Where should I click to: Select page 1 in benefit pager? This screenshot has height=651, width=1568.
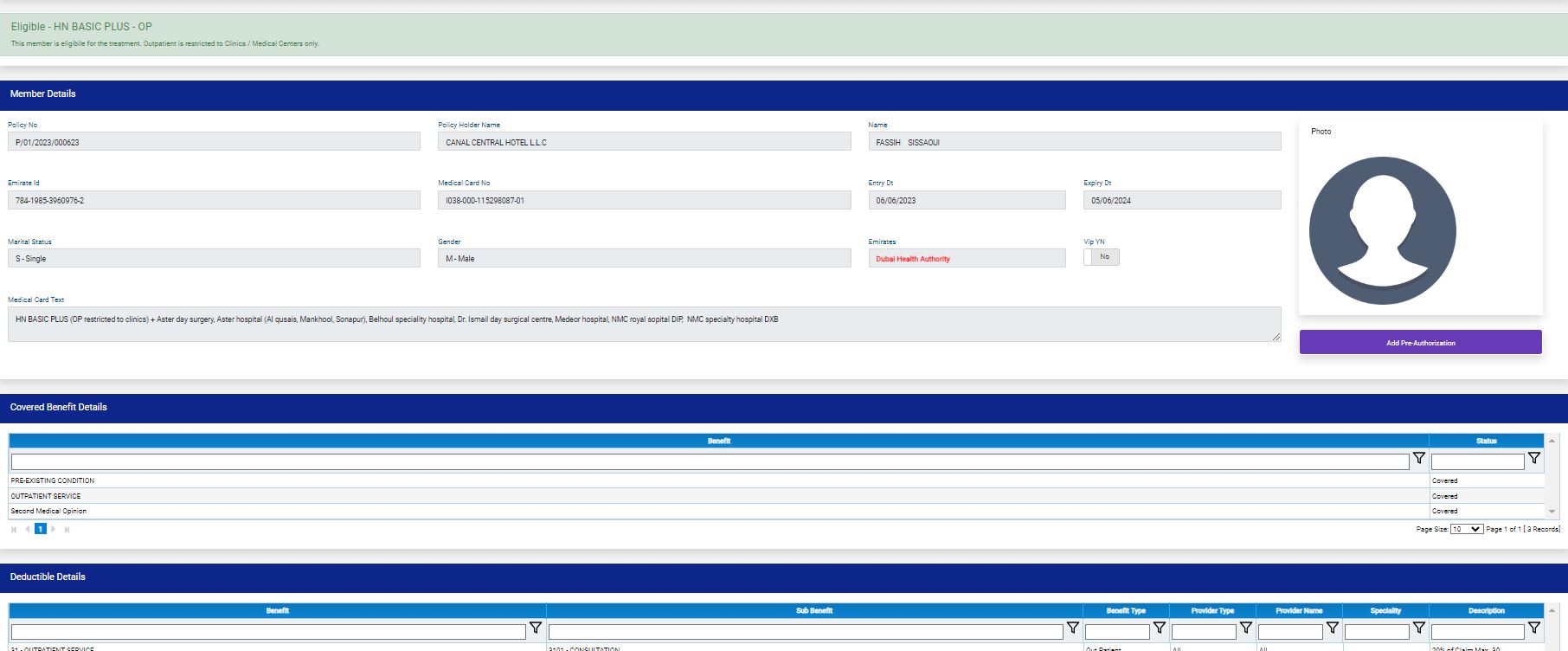(x=40, y=529)
